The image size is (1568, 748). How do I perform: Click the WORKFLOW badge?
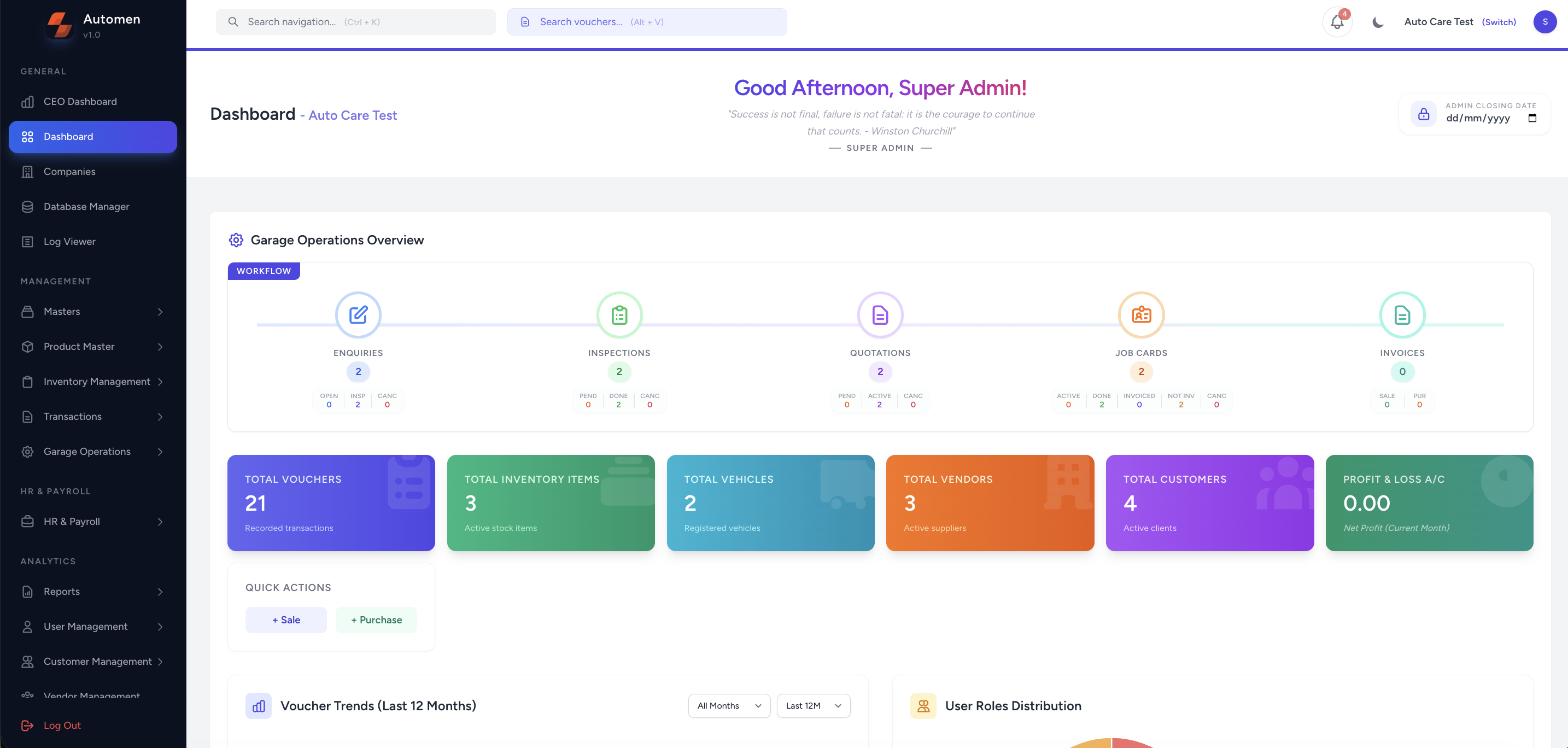point(264,271)
